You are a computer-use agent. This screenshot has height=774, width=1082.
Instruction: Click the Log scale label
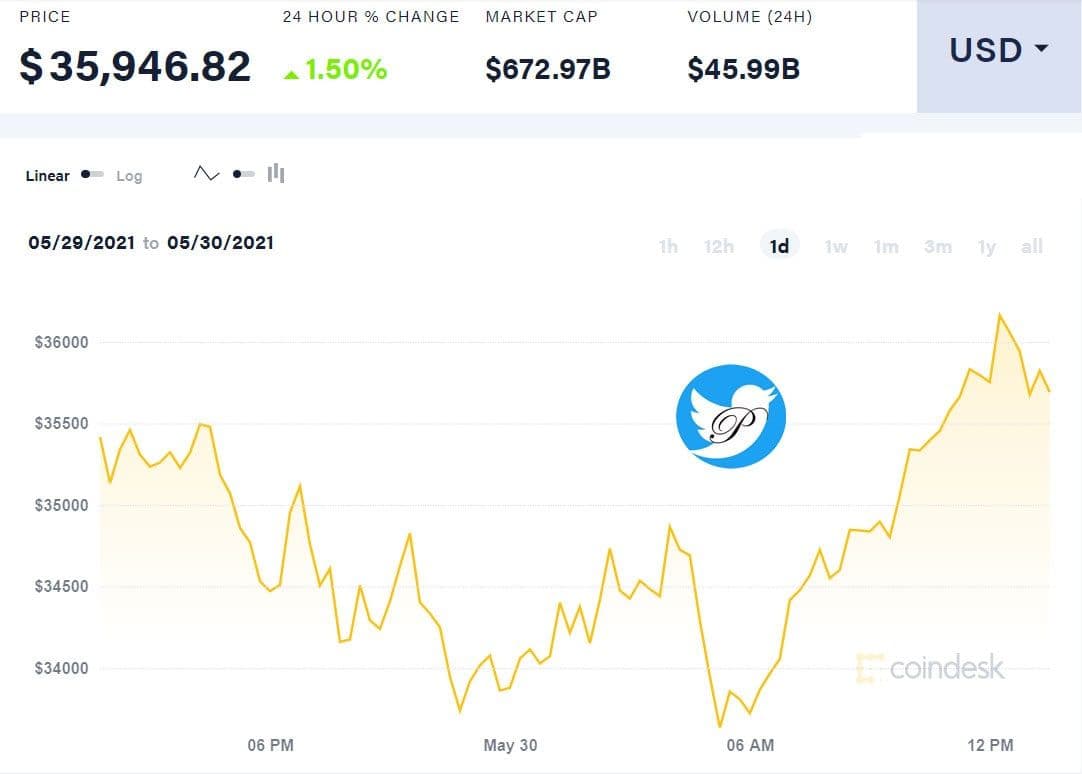pyautogui.click(x=129, y=176)
